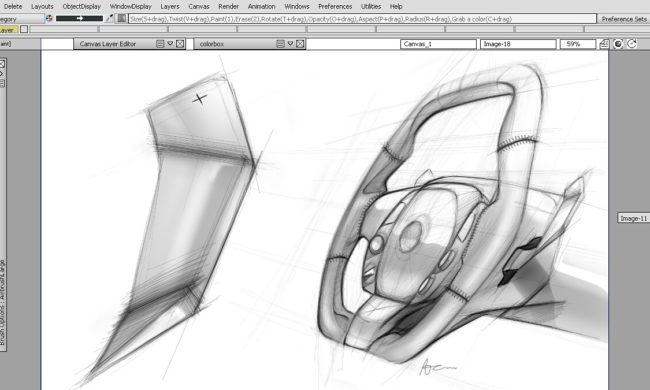Click the history icon beside the prompt line

(x=121, y=18)
